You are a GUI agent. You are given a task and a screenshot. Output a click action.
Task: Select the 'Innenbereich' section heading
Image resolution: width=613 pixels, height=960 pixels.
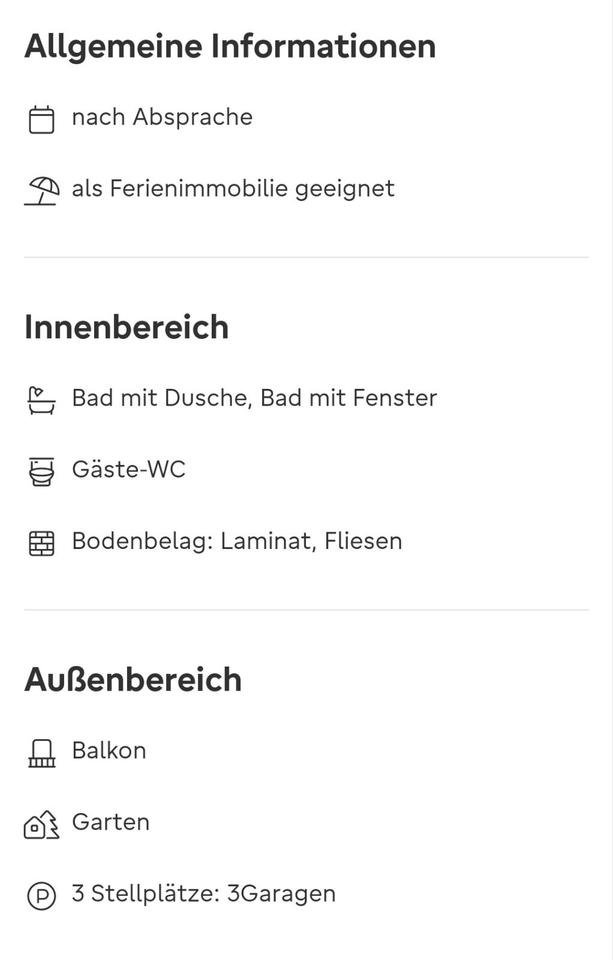(x=127, y=327)
